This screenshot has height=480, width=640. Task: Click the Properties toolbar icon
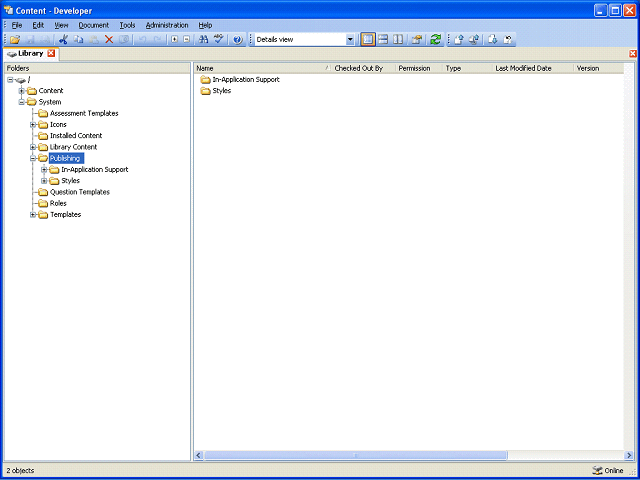pos(416,40)
